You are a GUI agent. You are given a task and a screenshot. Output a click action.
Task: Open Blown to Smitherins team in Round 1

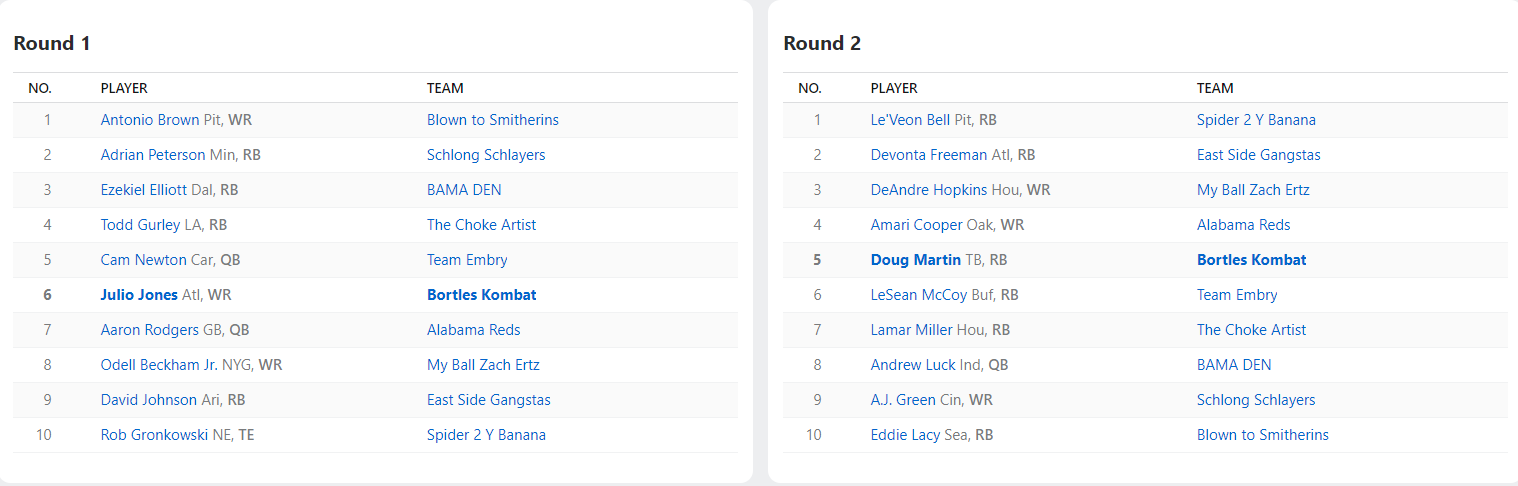[x=492, y=120]
